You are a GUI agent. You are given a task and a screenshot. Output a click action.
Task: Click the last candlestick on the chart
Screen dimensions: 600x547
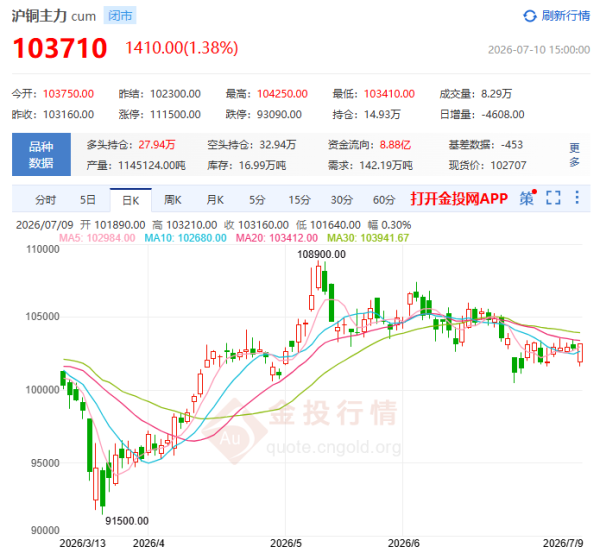coord(580,353)
